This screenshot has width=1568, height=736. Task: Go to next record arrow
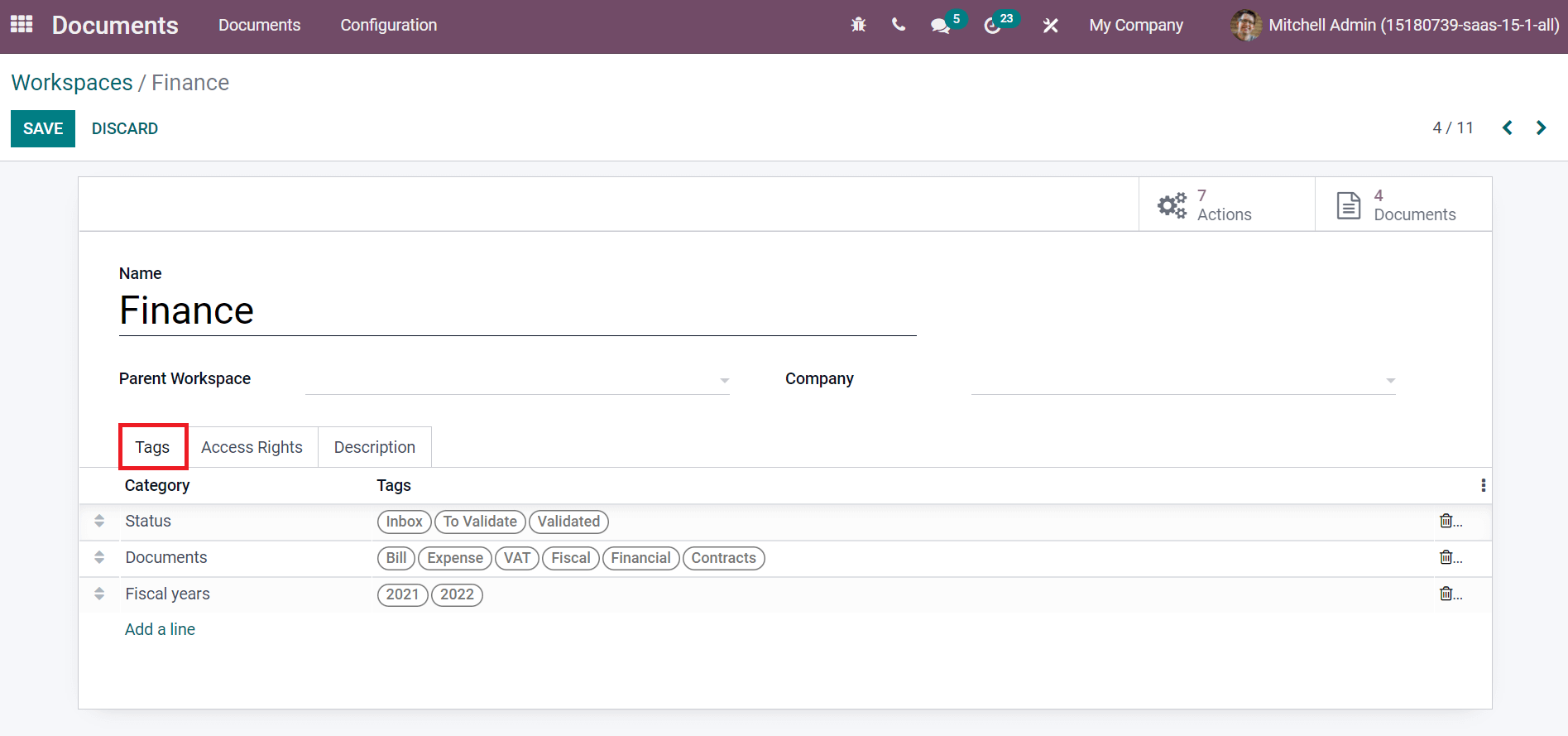[x=1541, y=127]
